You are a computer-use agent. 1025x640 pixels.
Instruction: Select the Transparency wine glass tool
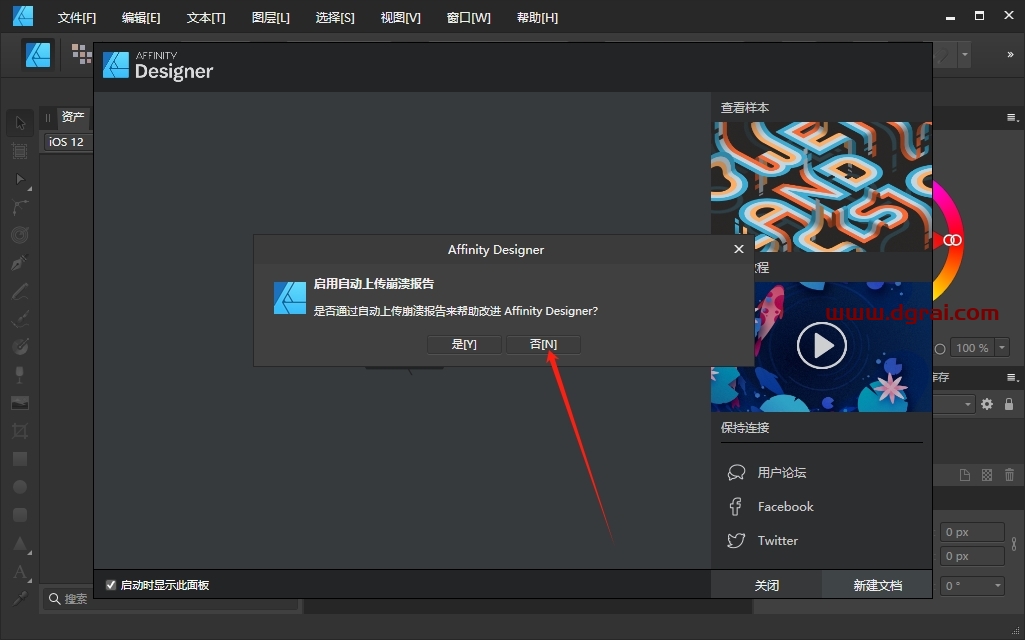point(20,375)
